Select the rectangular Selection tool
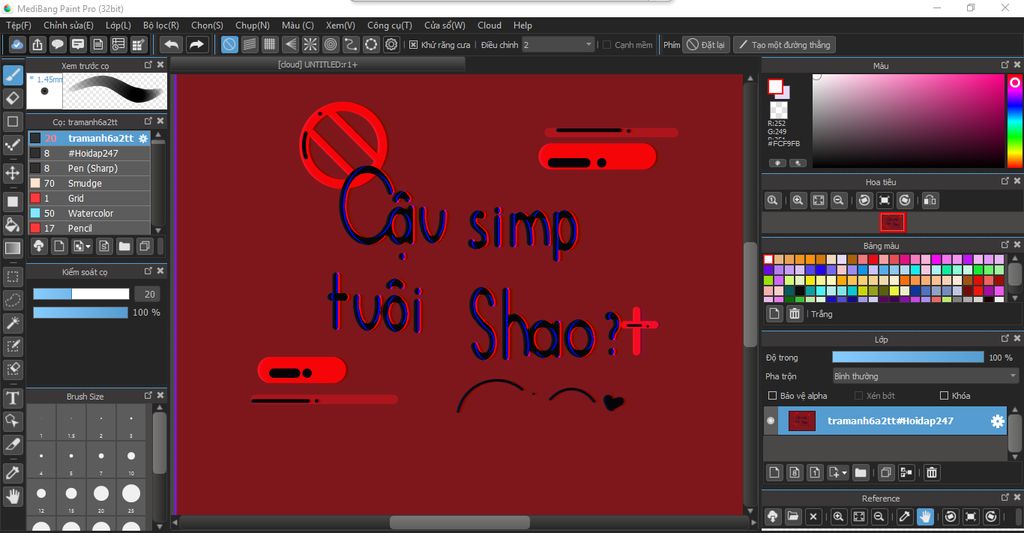 (x=12, y=277)
